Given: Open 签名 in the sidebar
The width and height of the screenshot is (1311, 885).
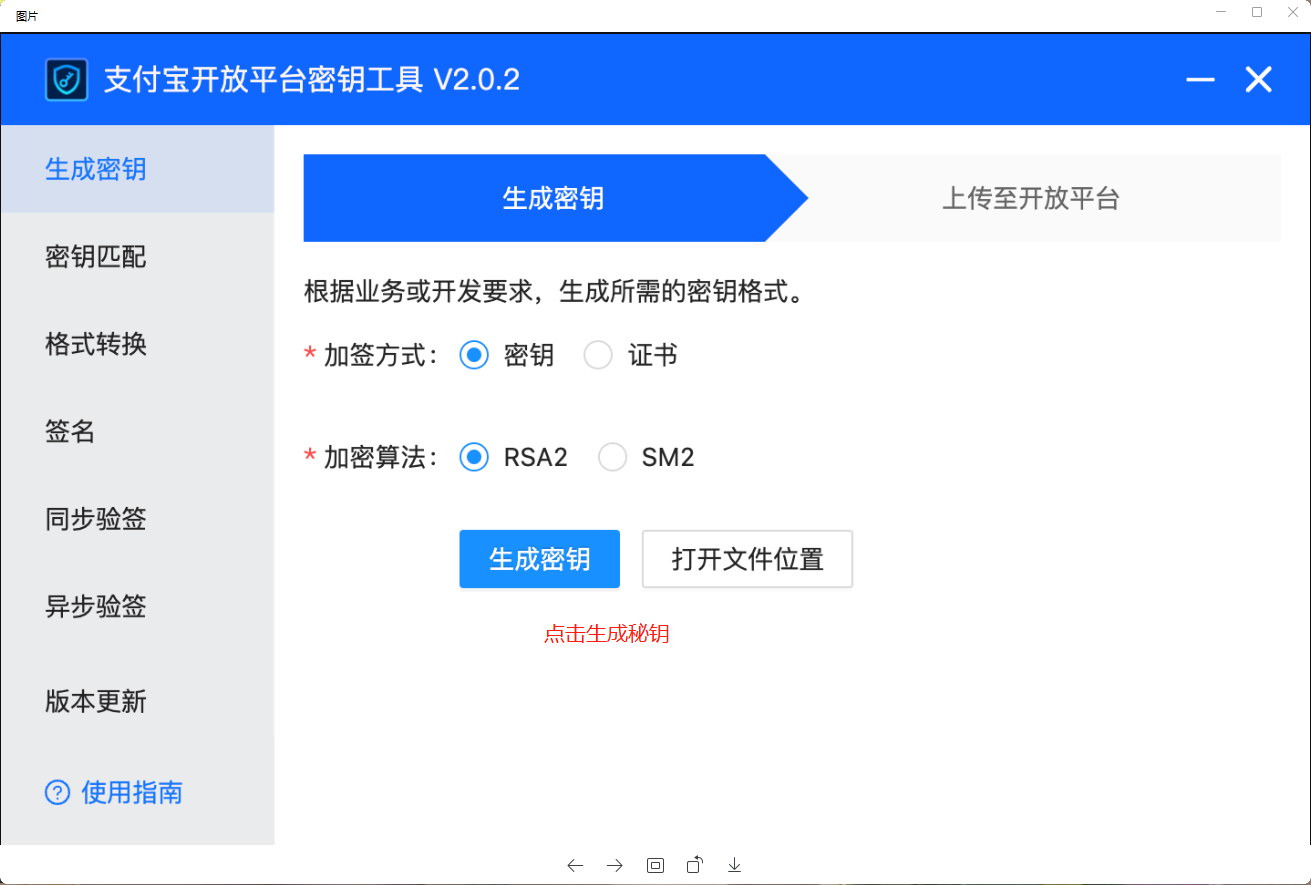Looking at the screenshot, I should (x=137, y=432).
